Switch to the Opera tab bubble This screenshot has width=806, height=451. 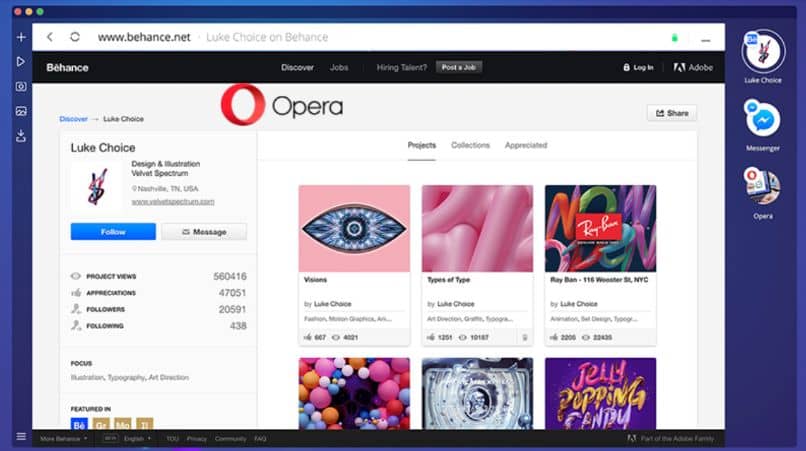pyautogui.click(x=763, y=187)
